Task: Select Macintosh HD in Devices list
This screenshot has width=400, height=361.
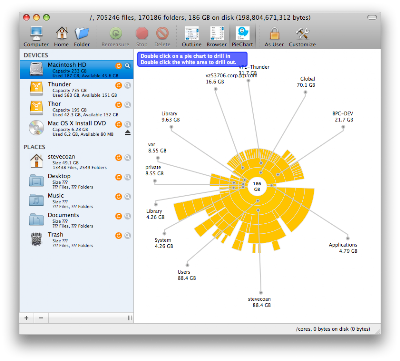Action: point(76,69)
